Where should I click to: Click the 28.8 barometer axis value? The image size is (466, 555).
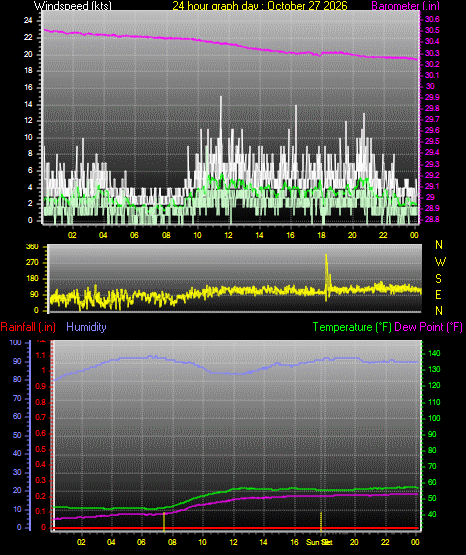[x=432, y=219]
